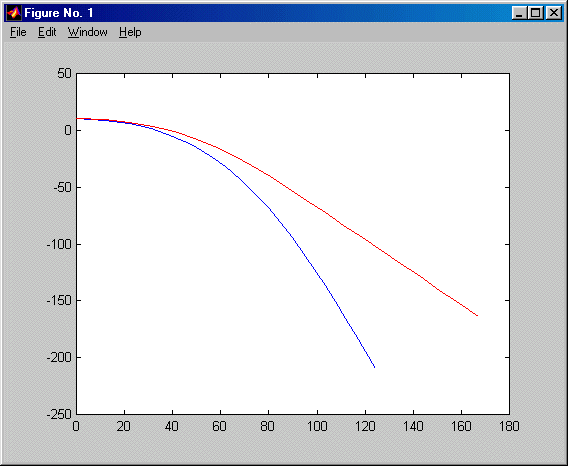This screenshot has width=568, height=466.
Task: Open the File menu
Action: pyautogui.click(x=18, y=32)
